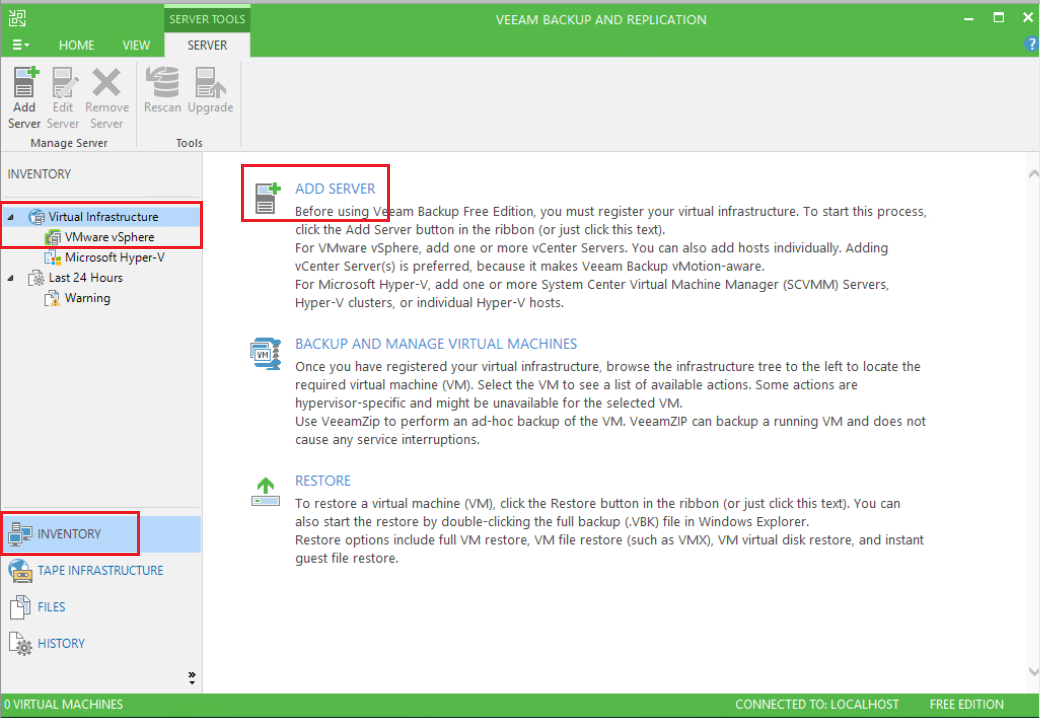Select the Warning tree node
The height and width of the screenshot is (718, 1040).
click(88, 298)
